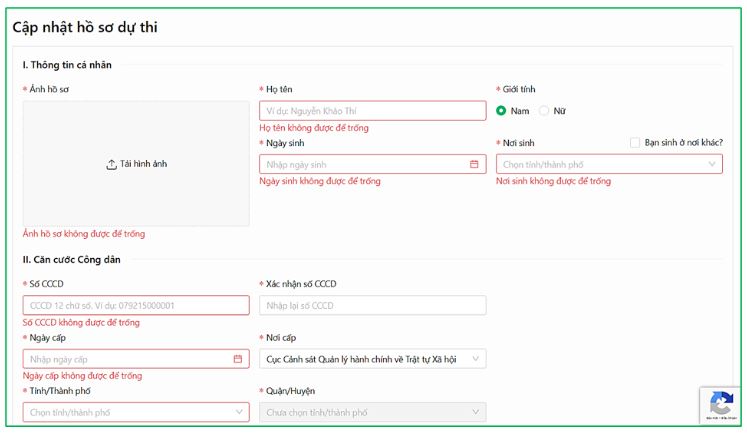Focus the Ngày sinh date input

(x=373, y=164)
